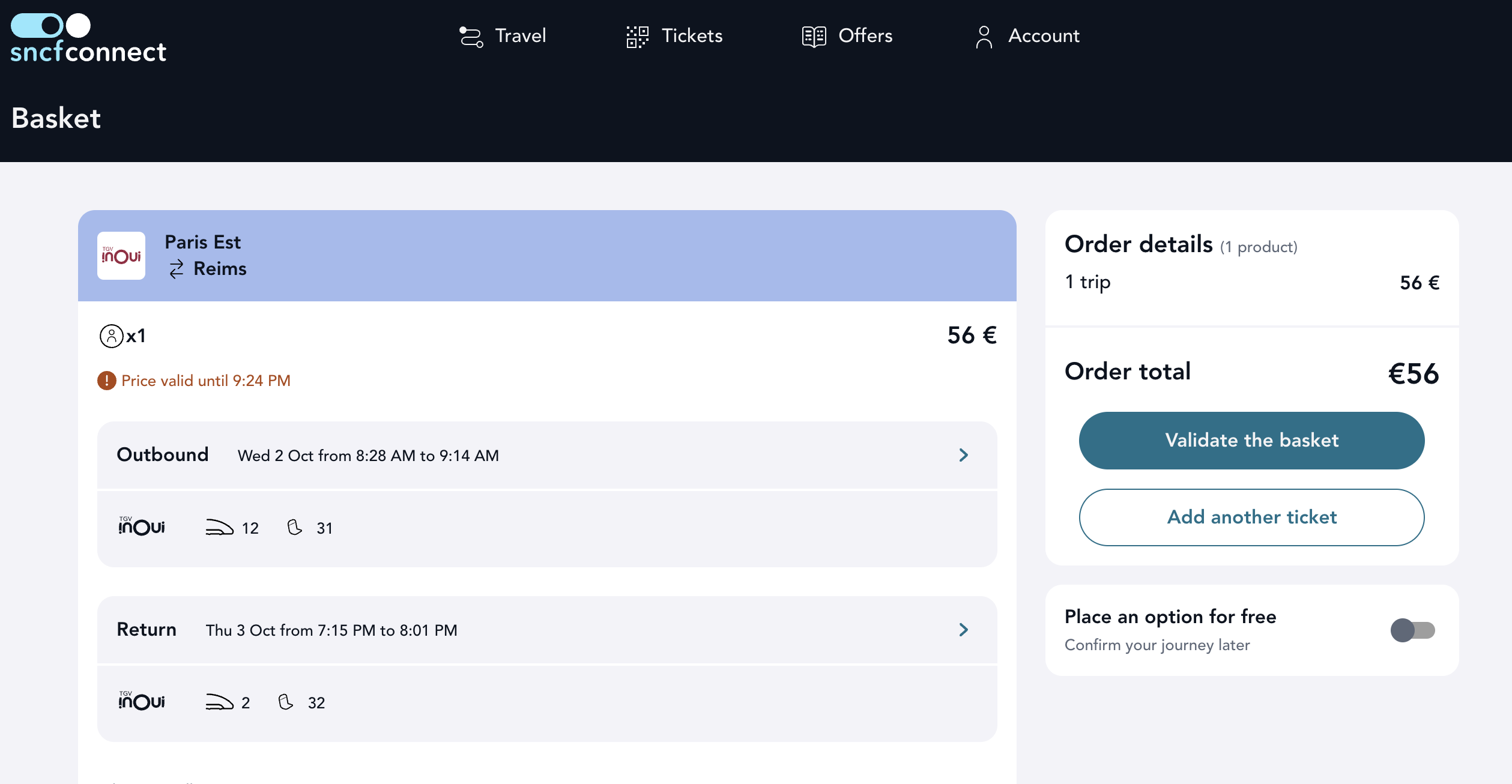Click the Offers booklet icon
The width and height of the screenshot is (1512, 784).
coord(814,37)
